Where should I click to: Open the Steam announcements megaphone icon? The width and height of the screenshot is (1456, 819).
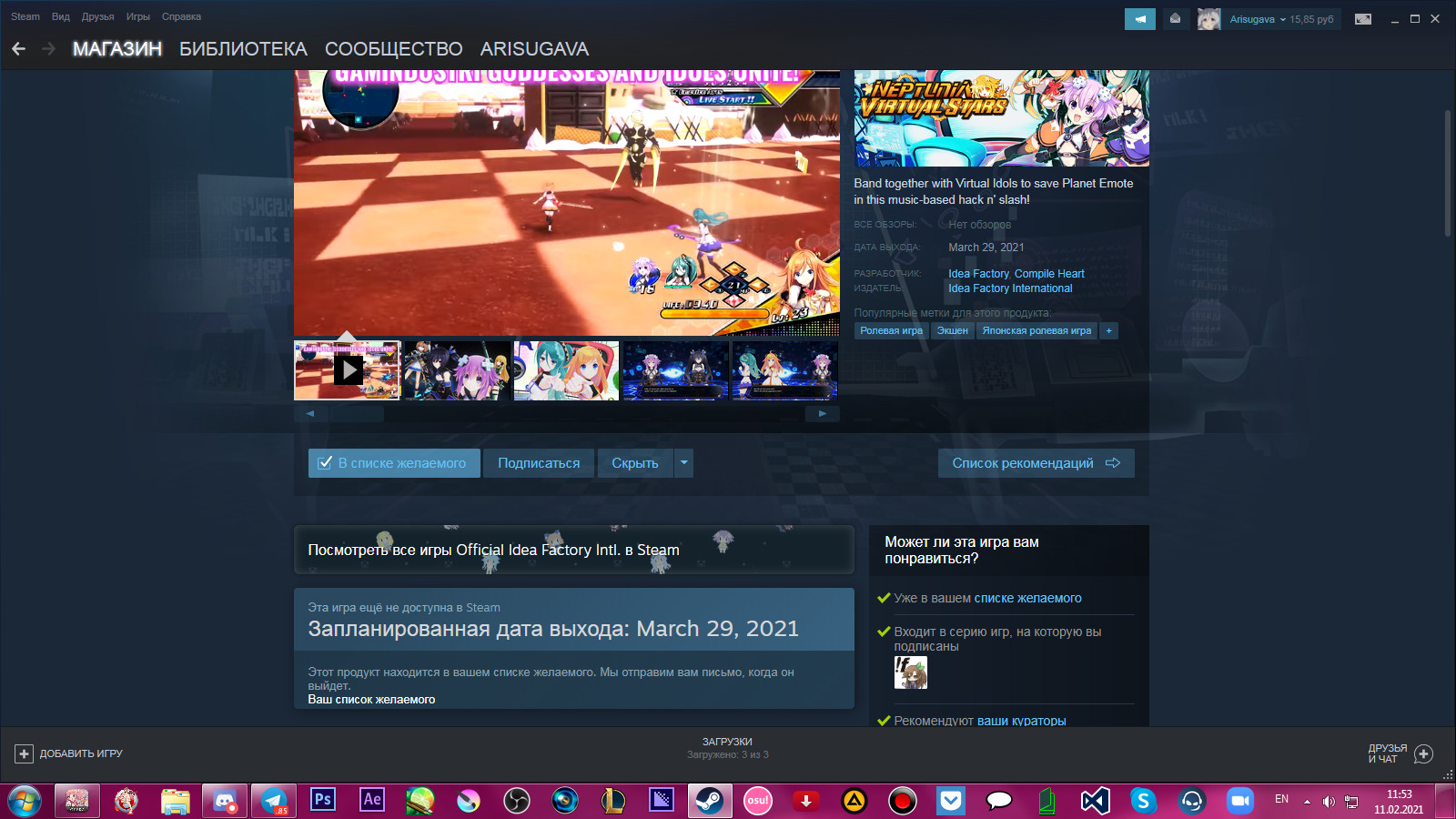pos(1139,19)
